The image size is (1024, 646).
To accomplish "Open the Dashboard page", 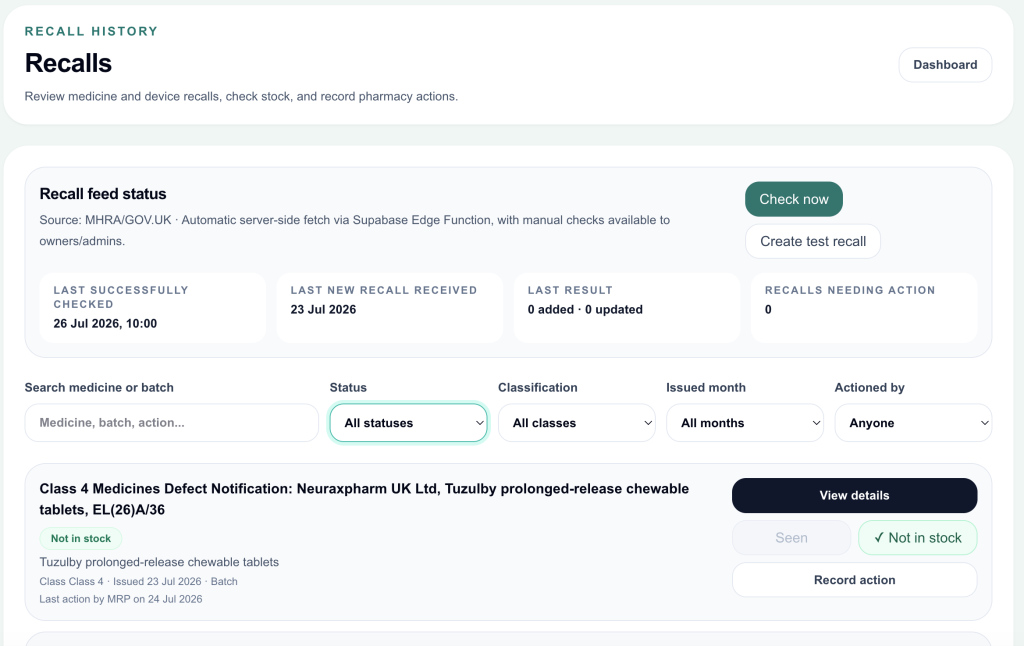I will pos(945,65).
